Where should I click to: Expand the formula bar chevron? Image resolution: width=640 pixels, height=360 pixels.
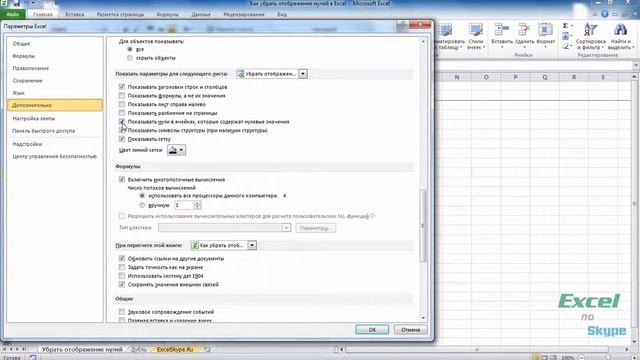pos(636,65)
